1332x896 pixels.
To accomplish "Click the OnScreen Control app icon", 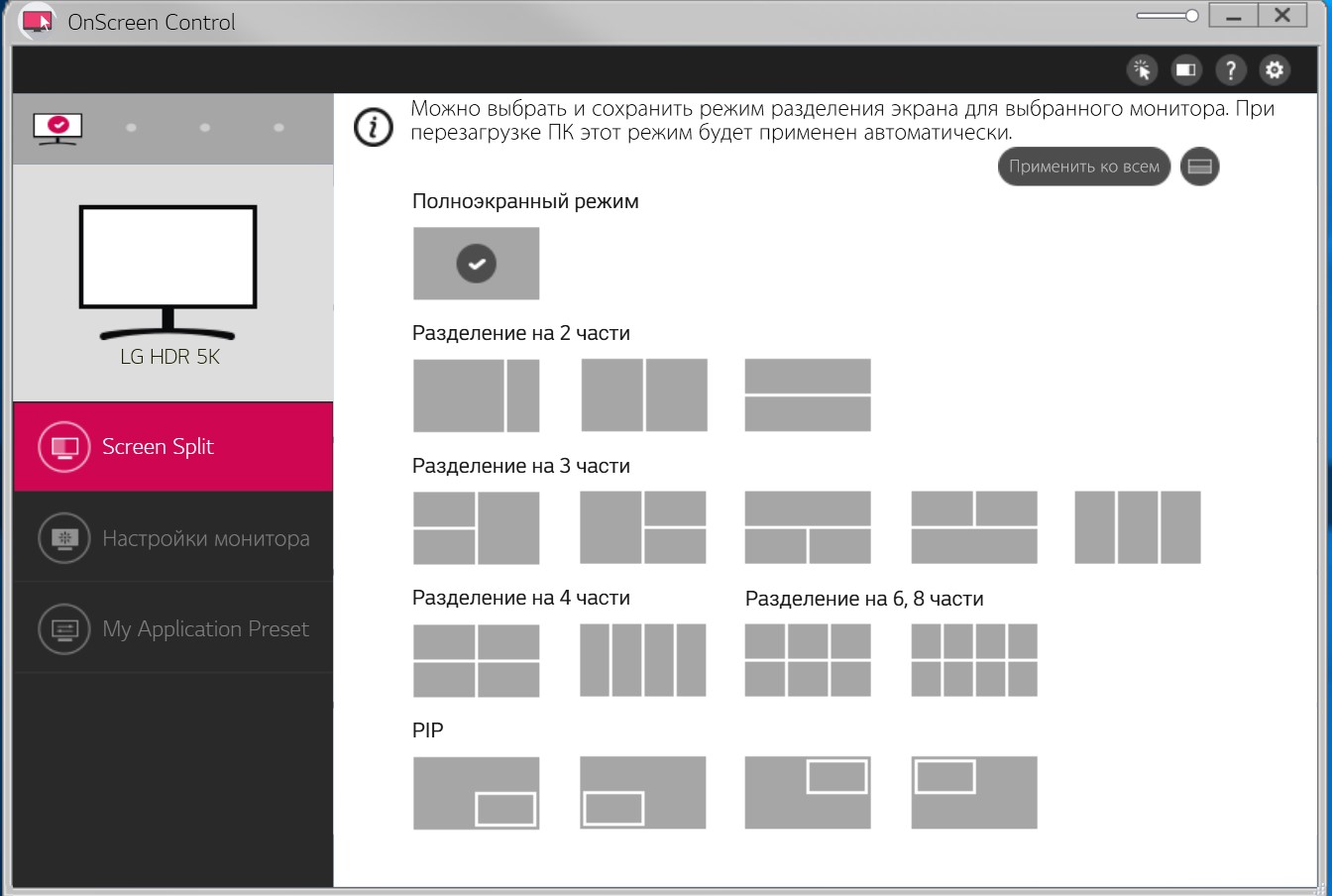I will point(38,21).
